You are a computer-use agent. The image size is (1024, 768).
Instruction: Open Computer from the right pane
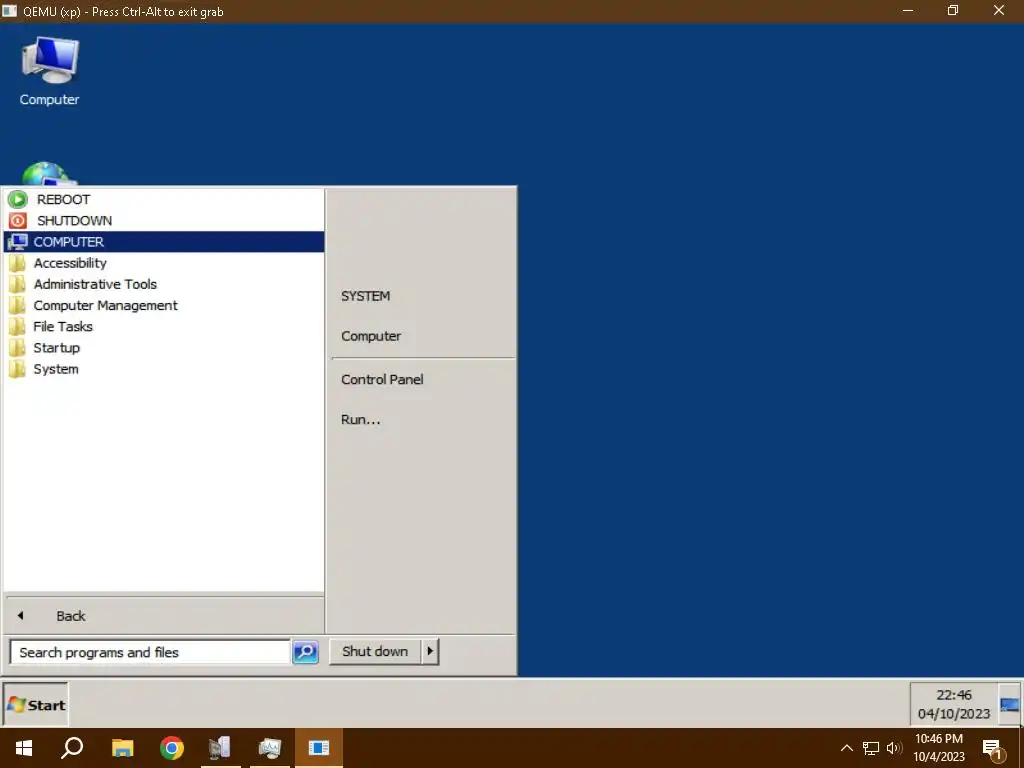click(x=371, y=336)
